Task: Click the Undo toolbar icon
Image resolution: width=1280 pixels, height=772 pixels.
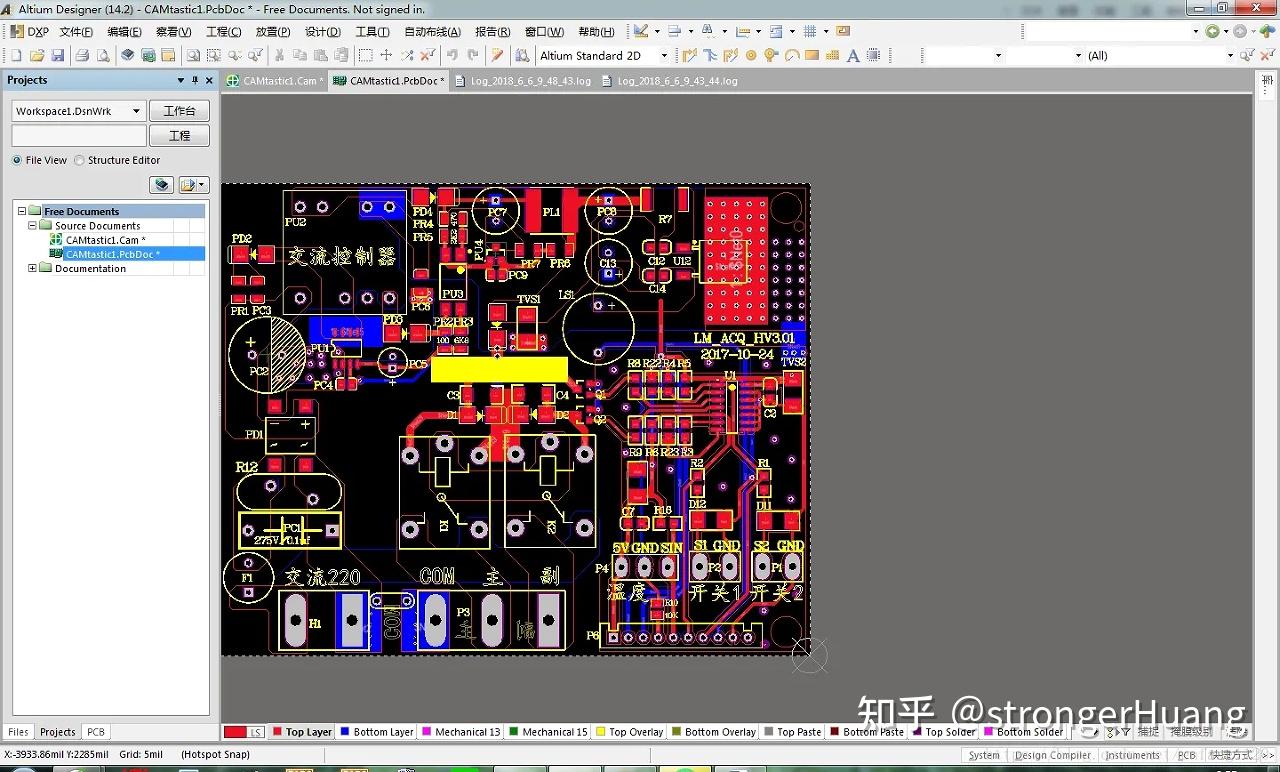Action: [x=452, y=55]
